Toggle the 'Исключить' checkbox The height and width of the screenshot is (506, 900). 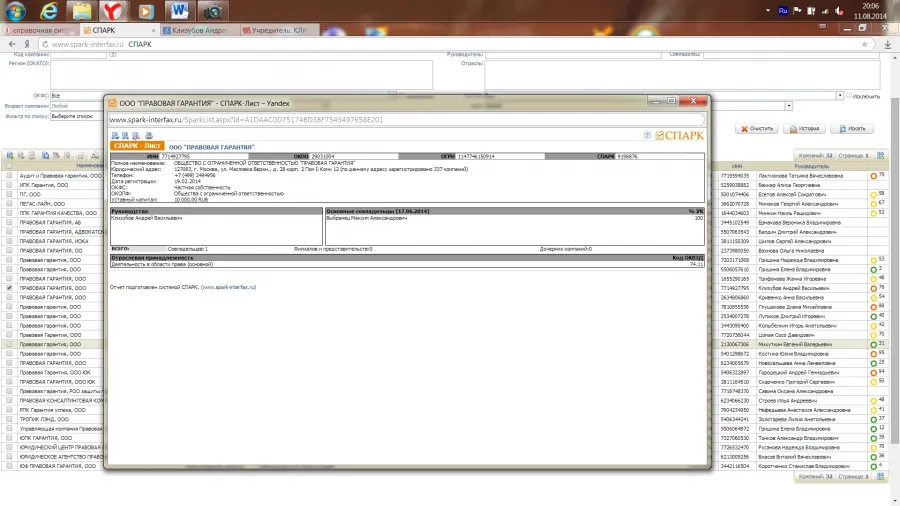click(x=849, y=96)
